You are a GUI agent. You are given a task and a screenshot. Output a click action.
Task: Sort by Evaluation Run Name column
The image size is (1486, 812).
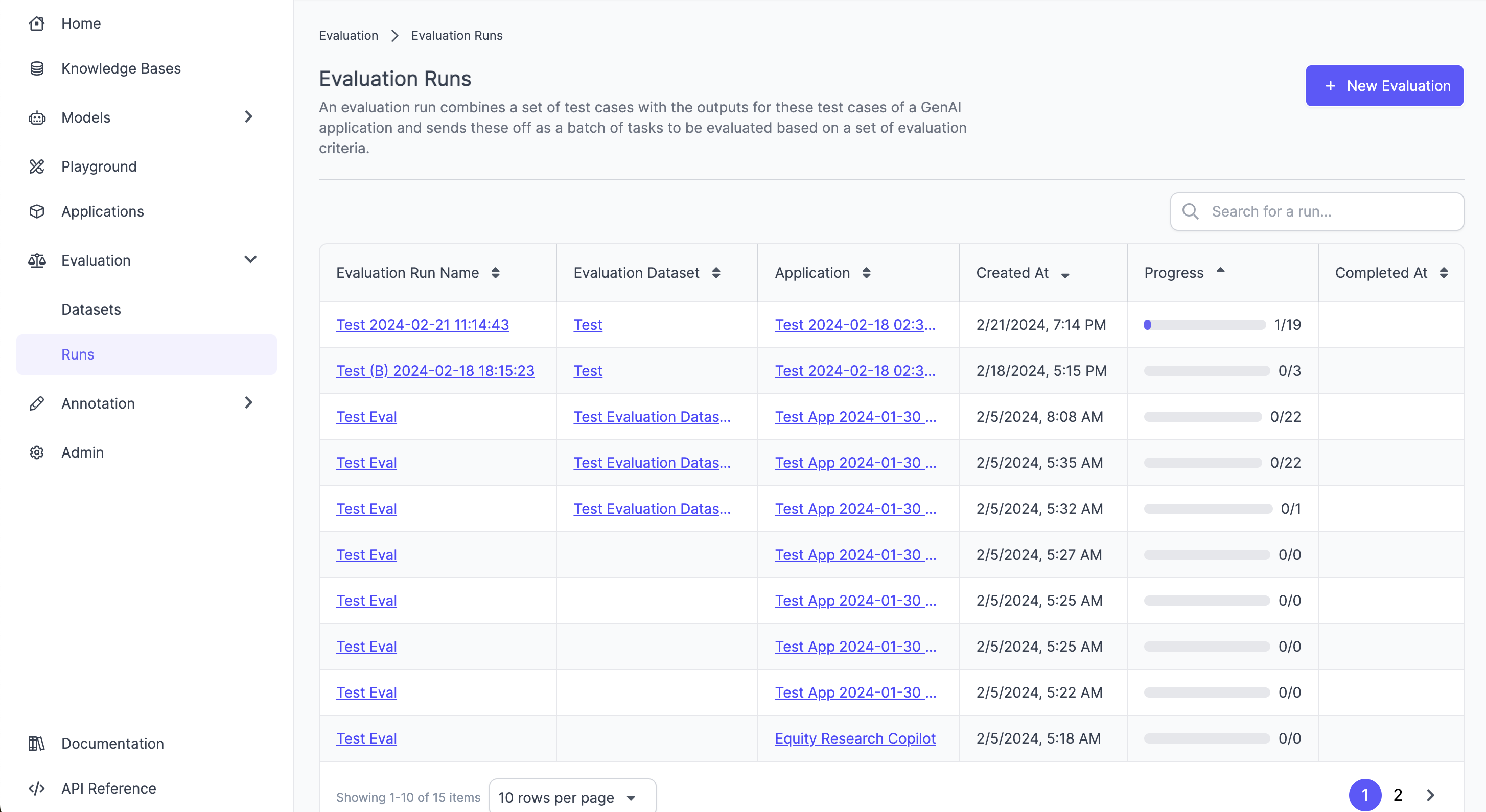coord(496,273)
